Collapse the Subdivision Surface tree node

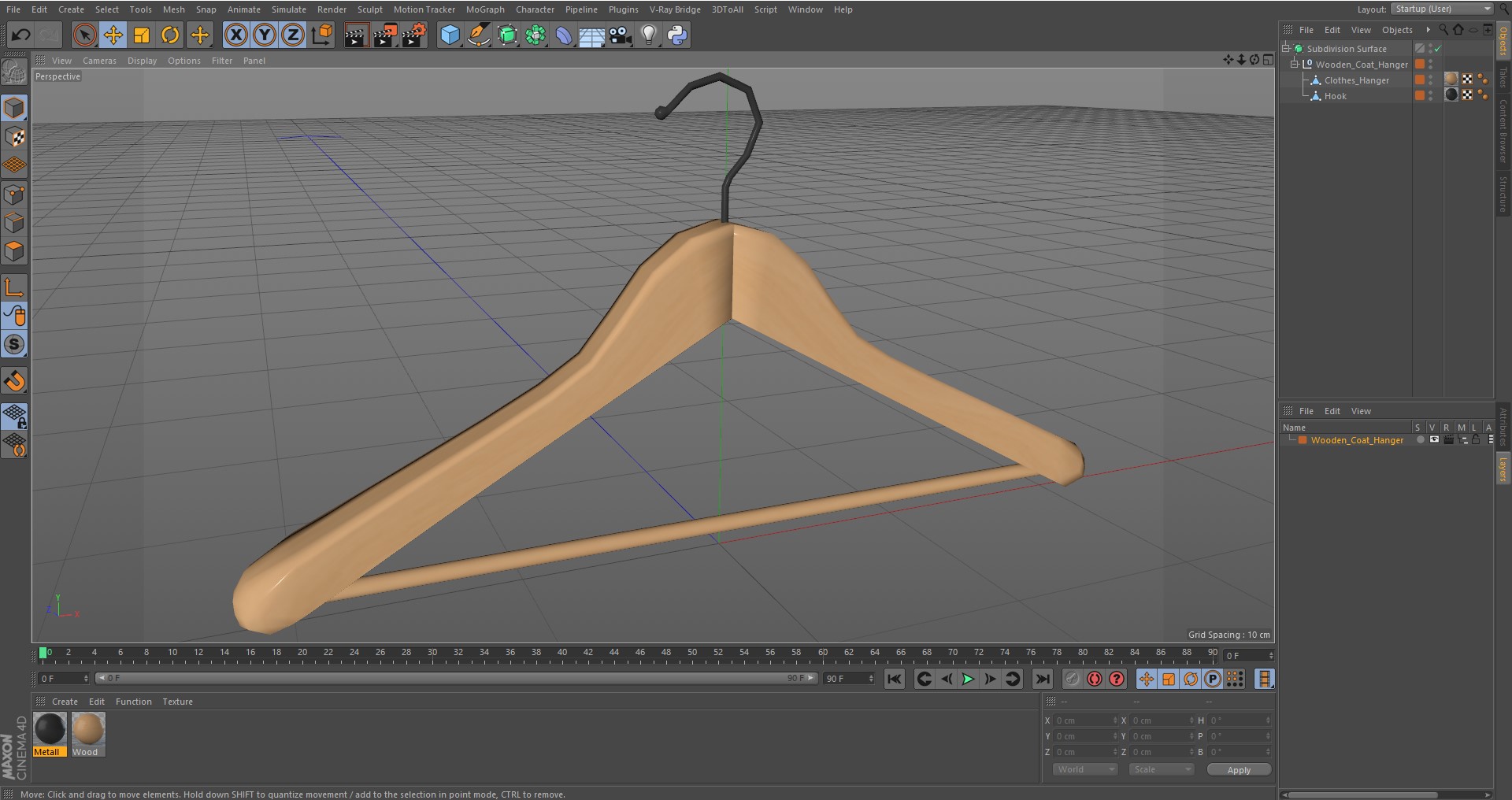point(1286,48)
